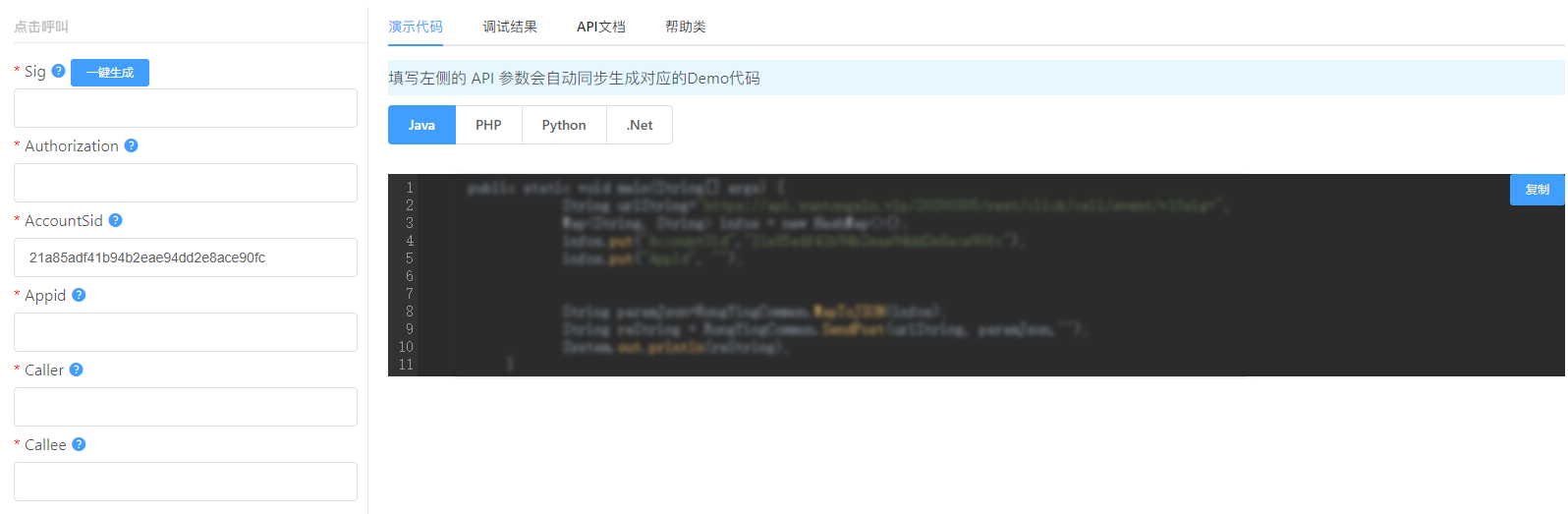Choose Python as the demo language
This screenshot has width=1568, height=514.
point(564,125)
